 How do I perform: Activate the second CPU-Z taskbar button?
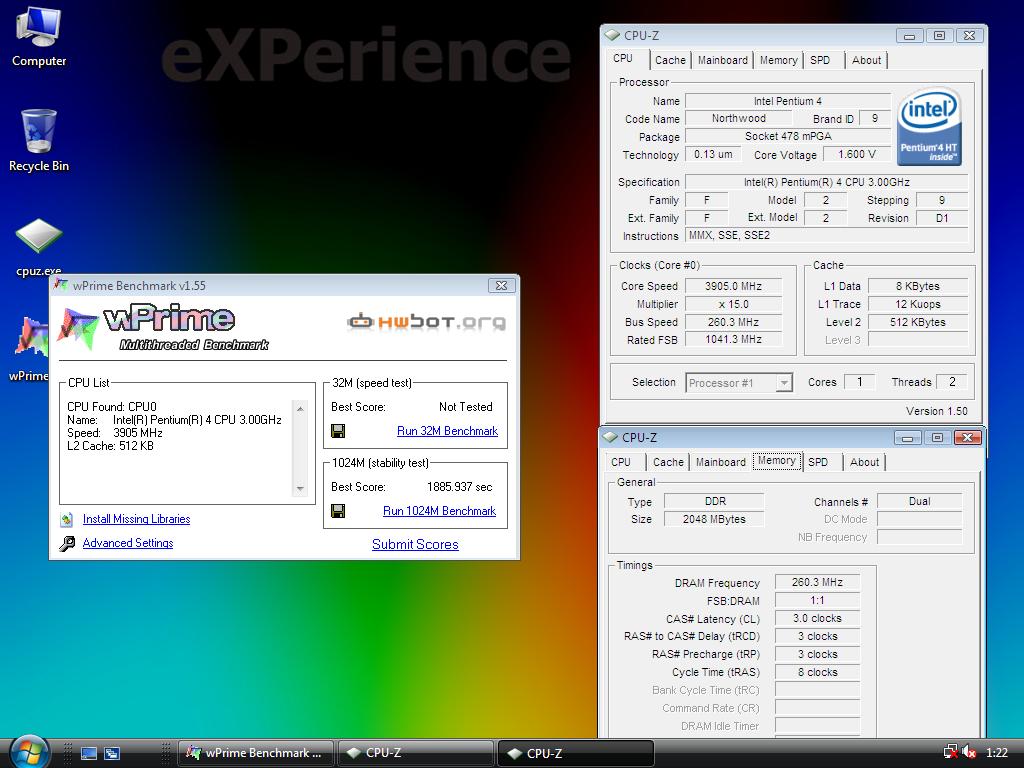click(x=576, y=752)
